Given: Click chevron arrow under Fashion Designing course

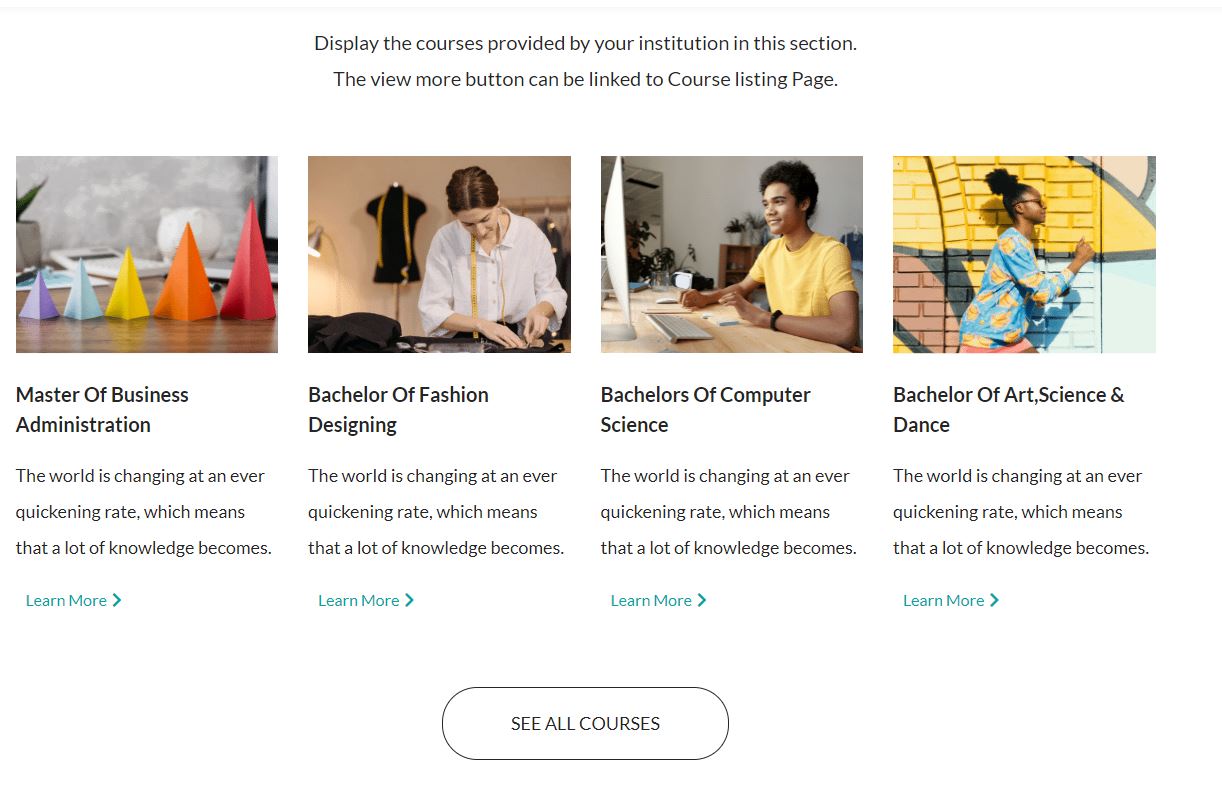Looking at the screenshot, I should pyautogui.click(x=409, y=600).
